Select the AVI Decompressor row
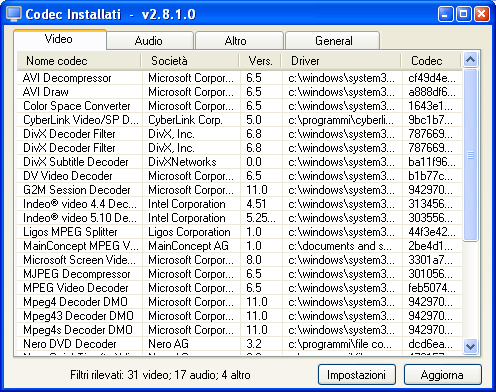496x392 pixels. click(239, 78)
